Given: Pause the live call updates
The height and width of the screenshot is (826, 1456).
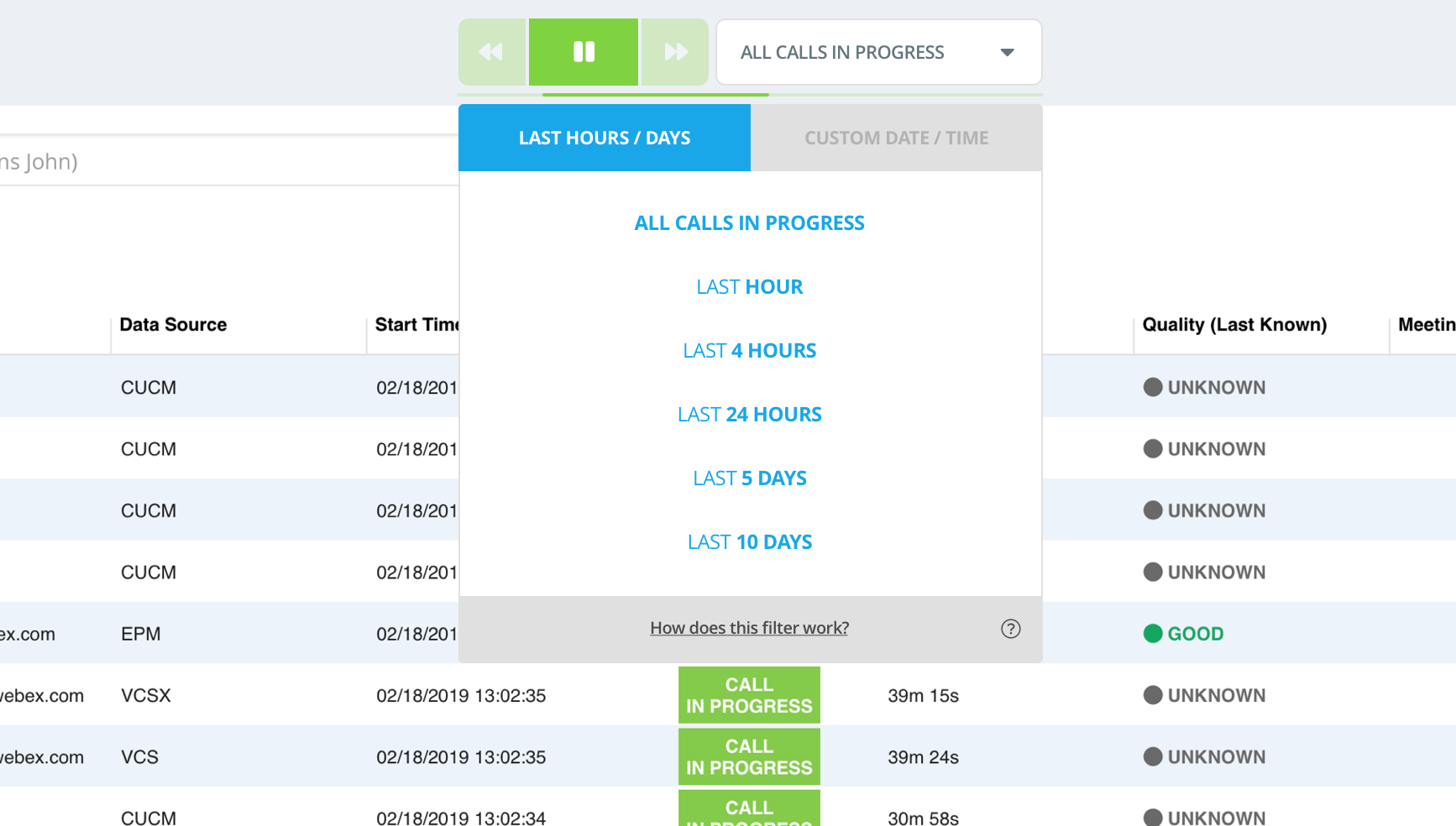Looking at the screenshot, I should pos(584,52).
